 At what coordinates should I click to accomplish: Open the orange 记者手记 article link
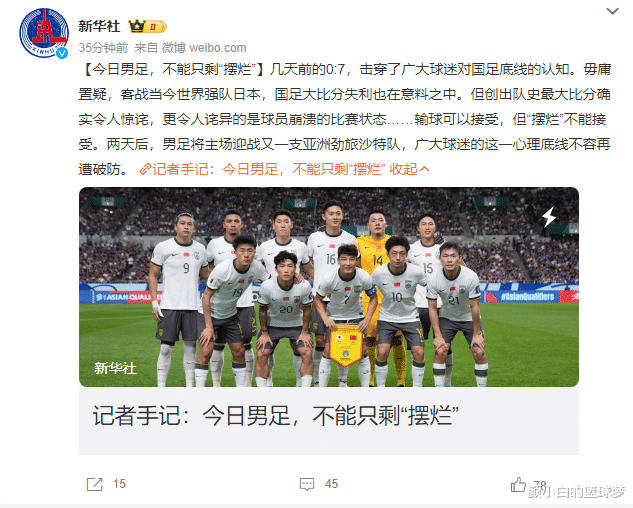pos(268,169)
